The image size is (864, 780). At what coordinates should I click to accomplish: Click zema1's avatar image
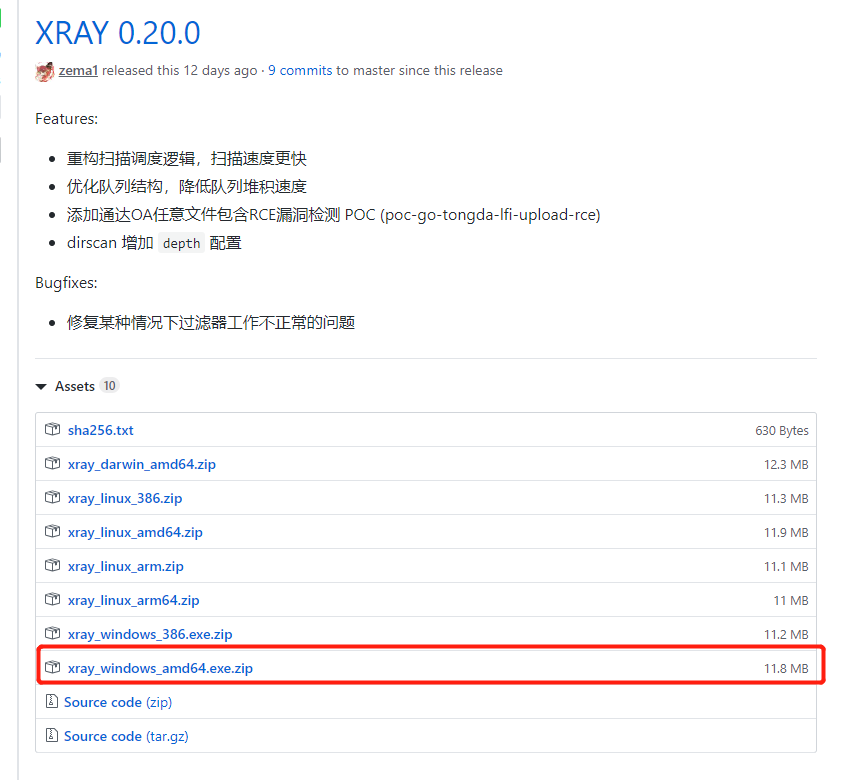[x=45, y=71]
